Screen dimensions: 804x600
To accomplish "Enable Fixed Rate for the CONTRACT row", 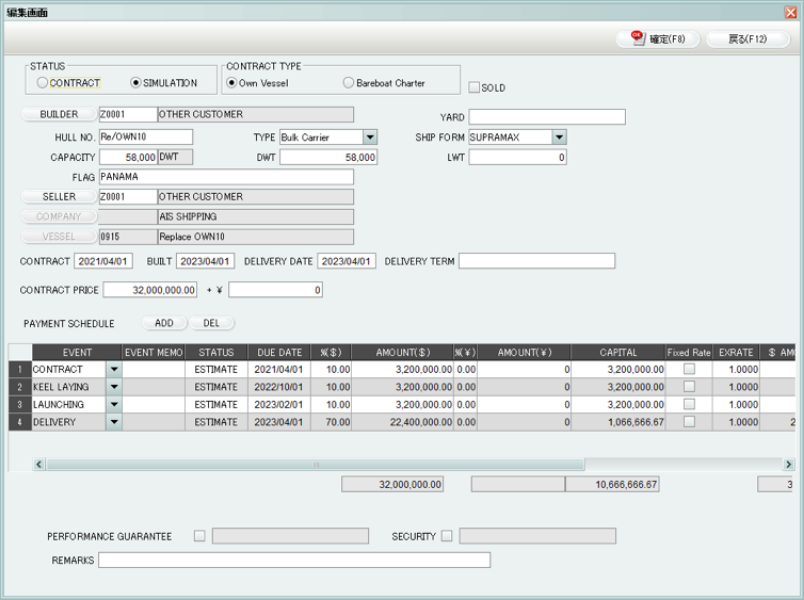I will click(688, 369).
